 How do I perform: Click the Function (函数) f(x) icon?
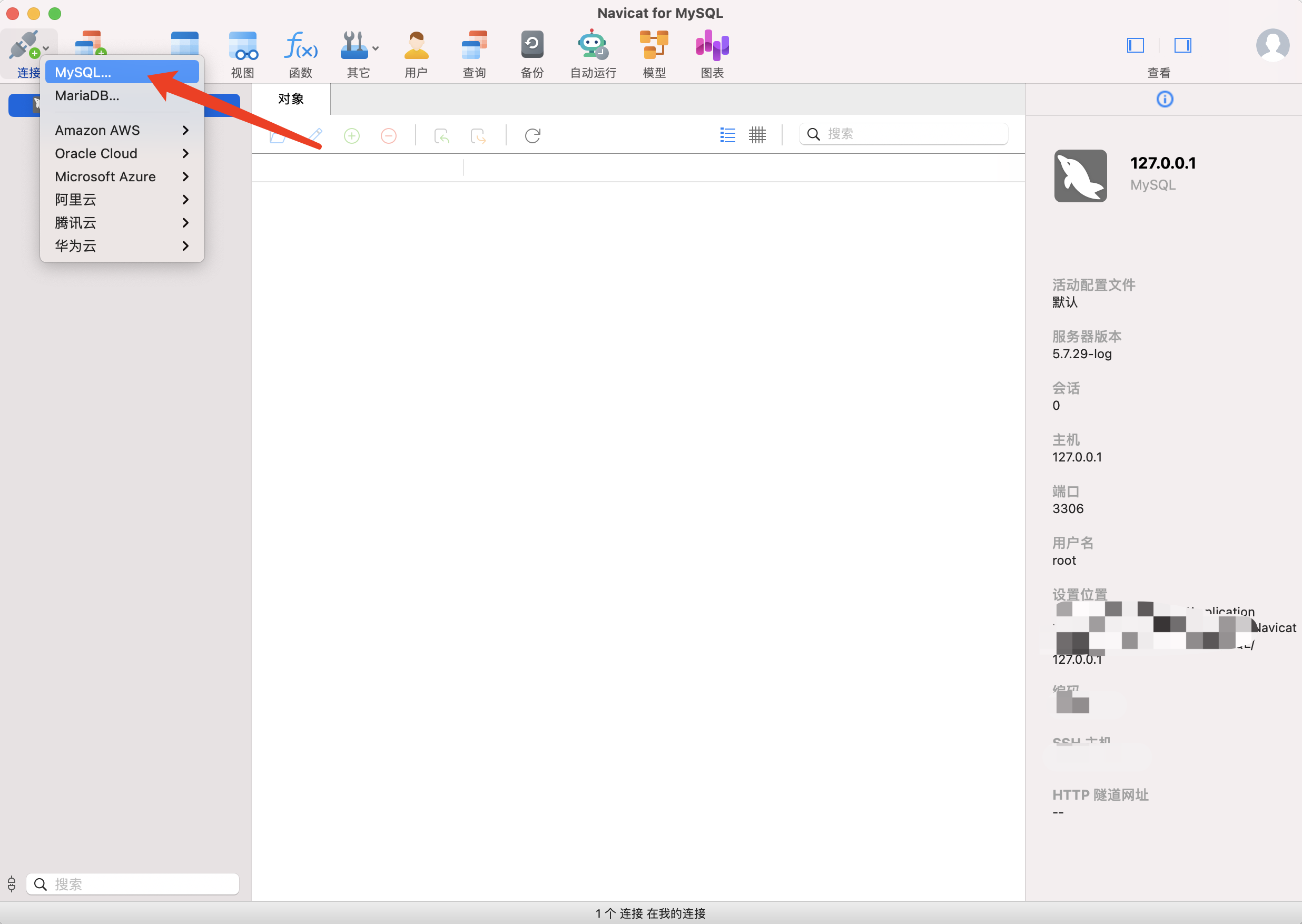coord(300,46)
